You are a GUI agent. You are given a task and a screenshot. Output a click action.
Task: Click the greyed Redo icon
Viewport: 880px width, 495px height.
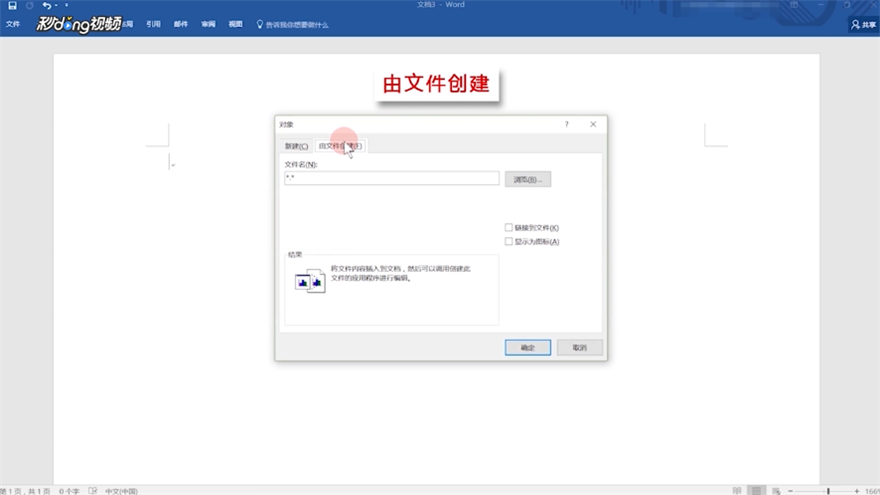tap(30, 6)
